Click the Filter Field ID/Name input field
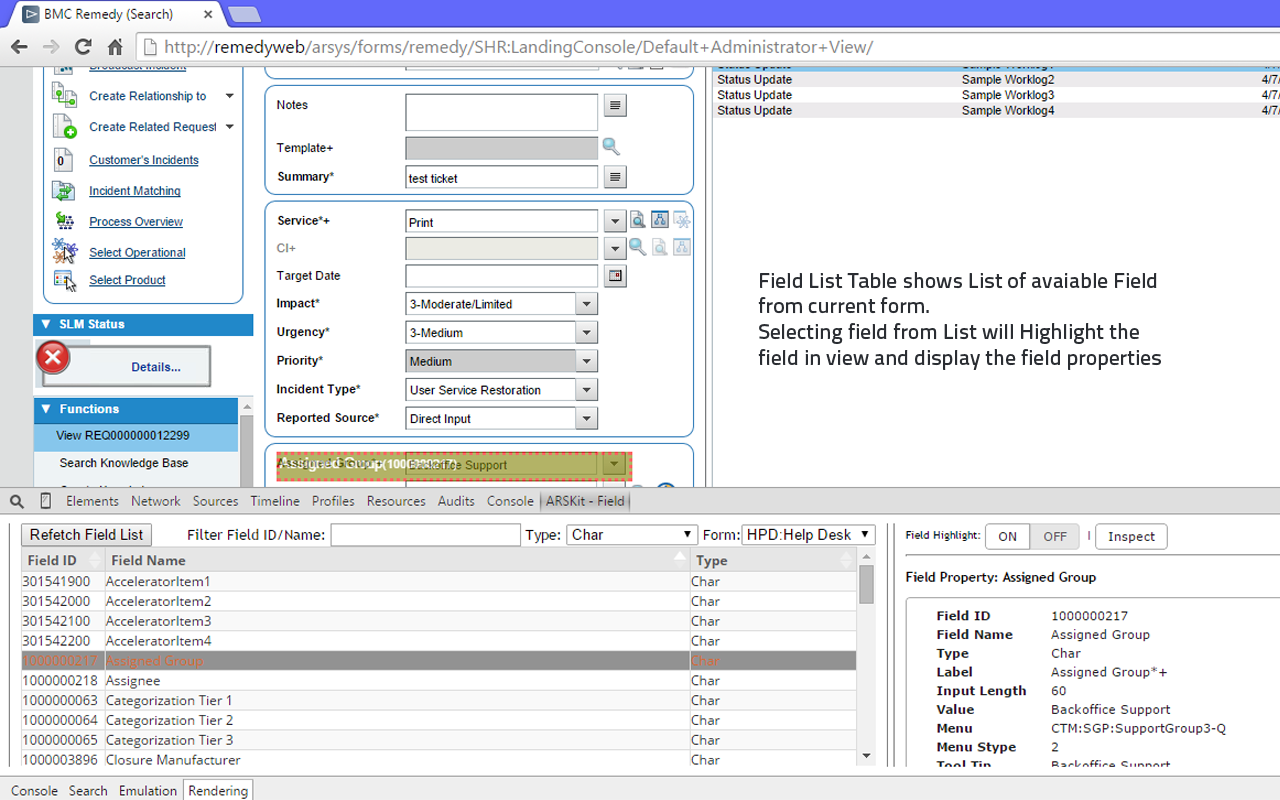This screenshot has height=800, width=1280. [x=425, y=534]
